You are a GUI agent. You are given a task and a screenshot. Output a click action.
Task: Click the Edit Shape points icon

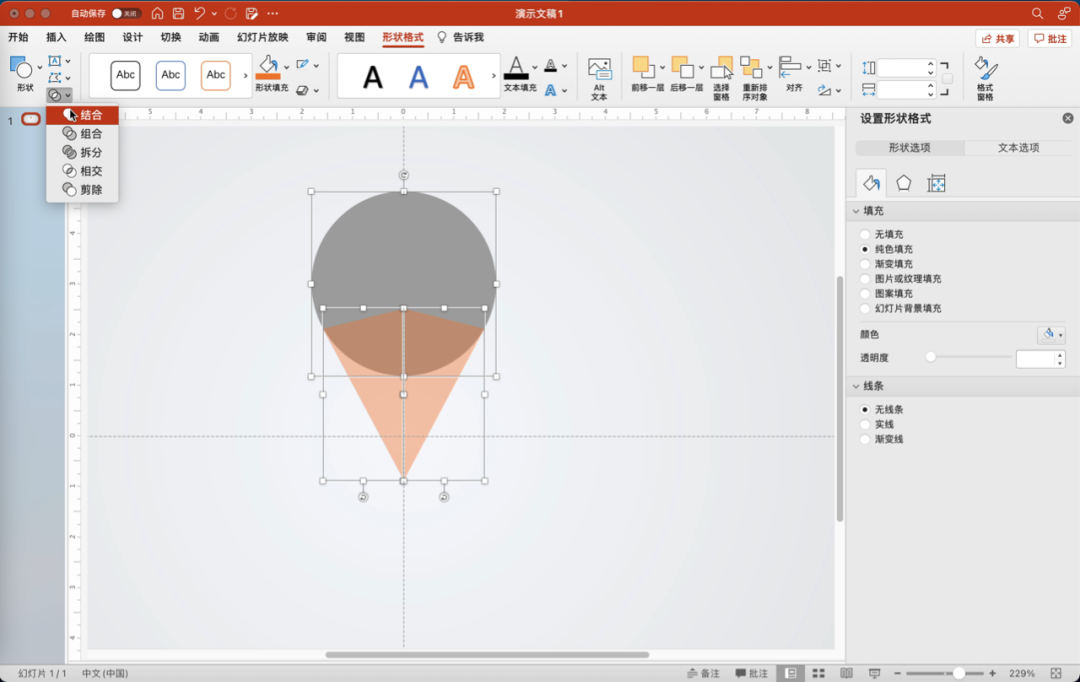[x=55, y=77]
